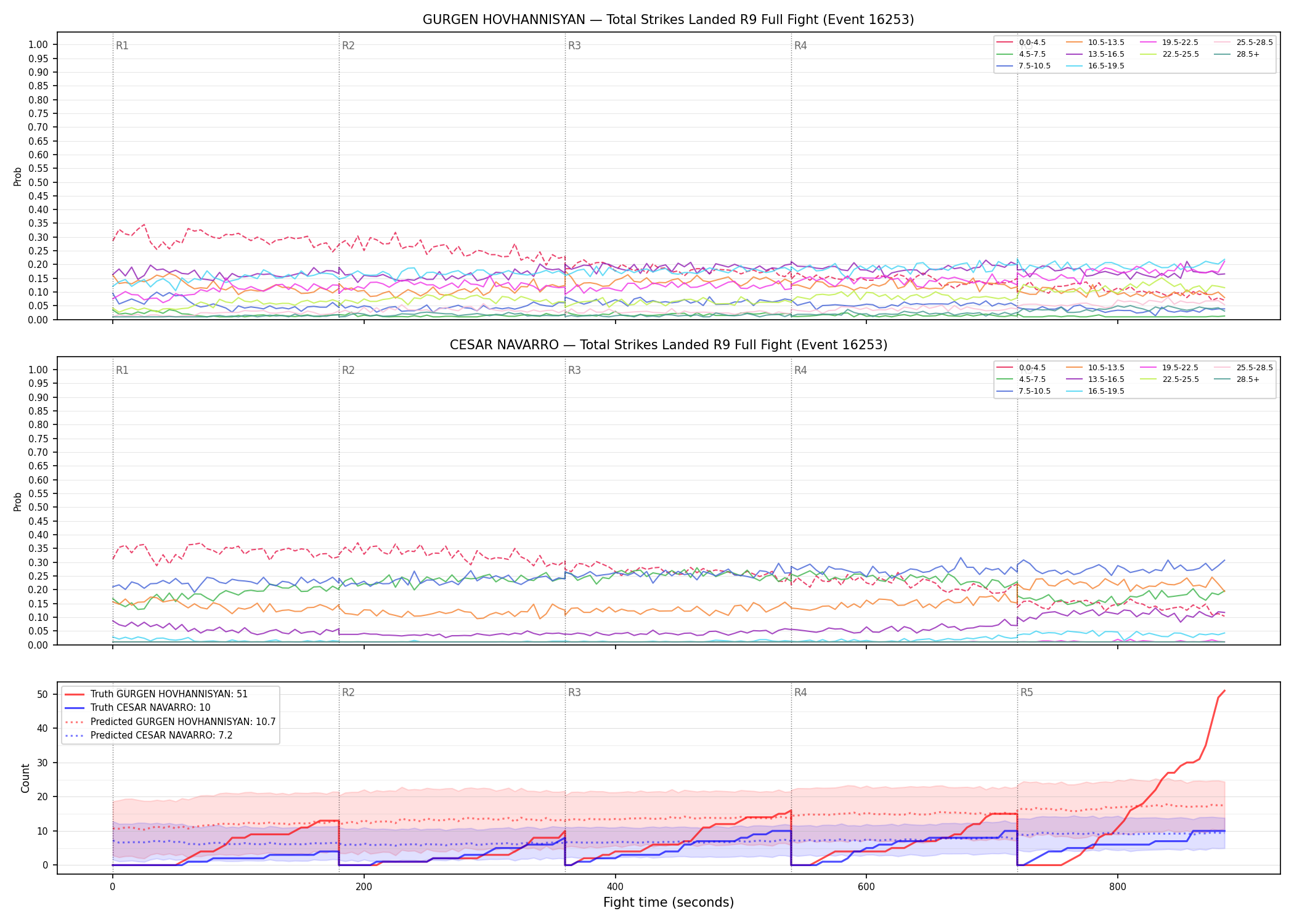
Task: Click the R5 round marker in the Count chart
Action: 1027,693
